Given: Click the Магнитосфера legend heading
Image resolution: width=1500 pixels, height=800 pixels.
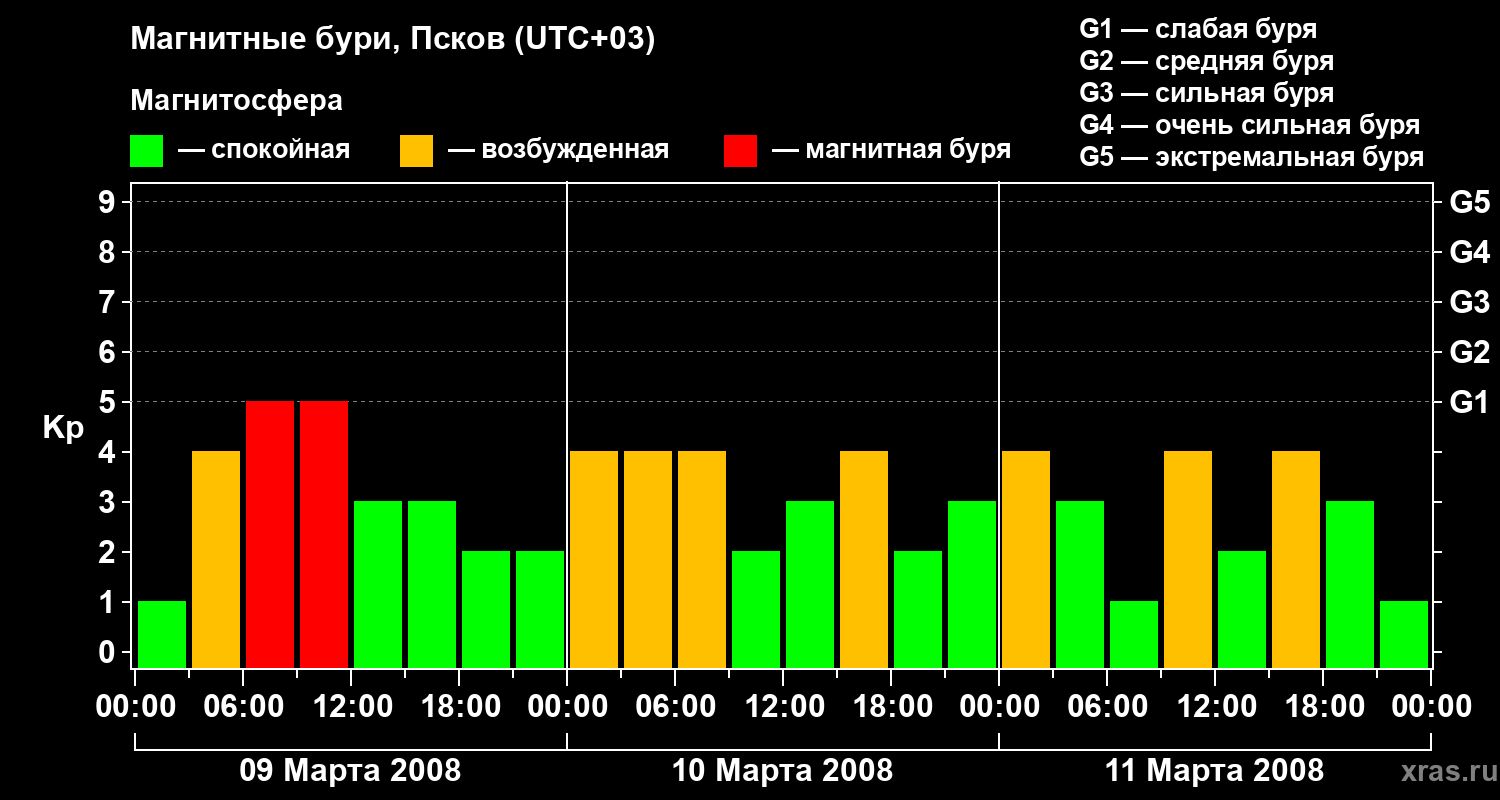Looking at the screenshot, I should pos(236,101).
